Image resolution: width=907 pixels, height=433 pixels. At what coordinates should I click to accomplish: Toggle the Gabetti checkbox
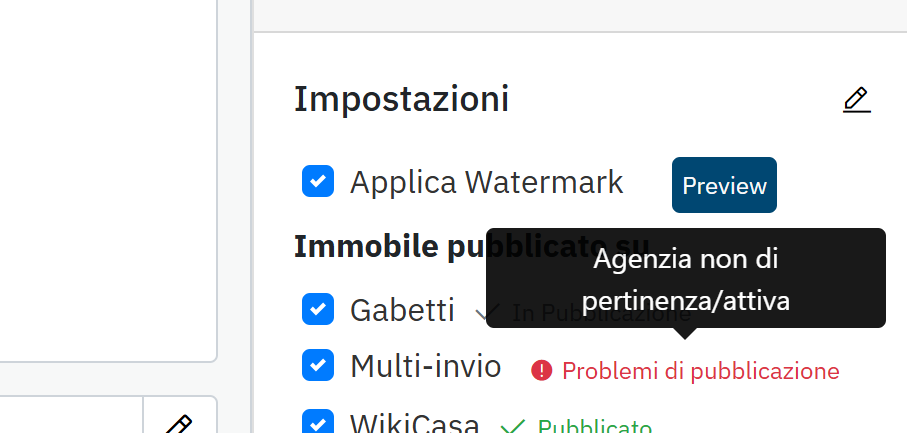click(318, 310)
